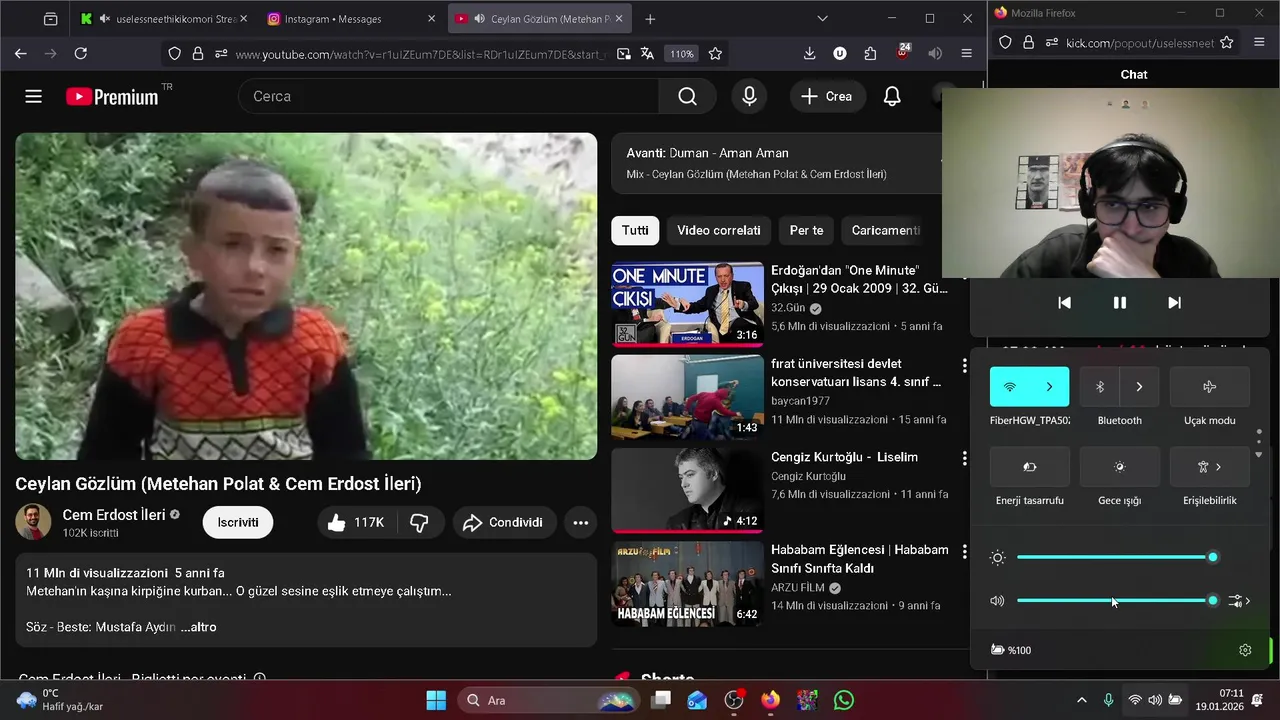Click the taskbar microphone tray icon
This screenshot has width=1280, height=720.
click(1108, 700)
